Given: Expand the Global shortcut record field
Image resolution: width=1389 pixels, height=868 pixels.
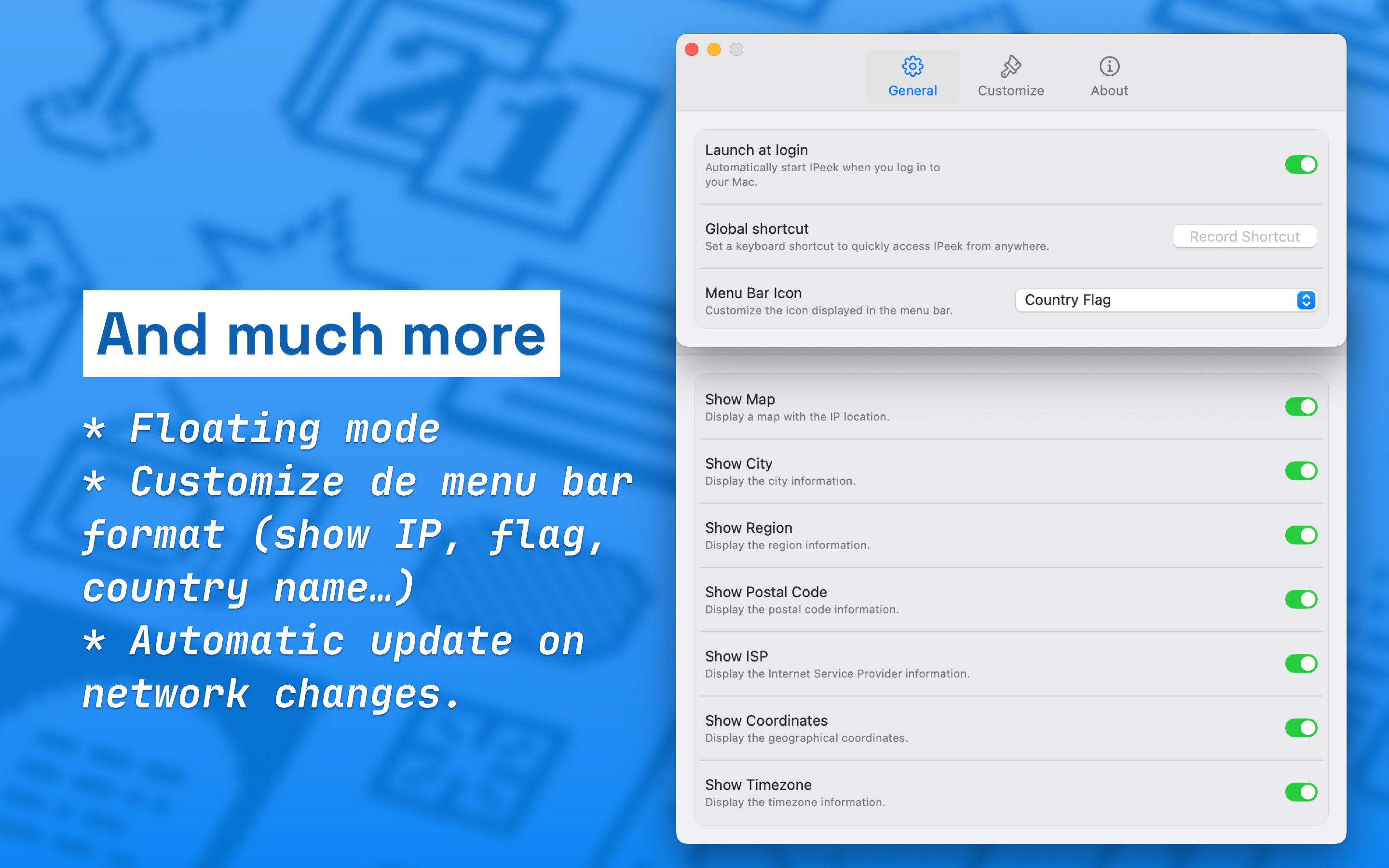Looking at the screenshot, I should pyautogui.click(x=1245, y=236).
